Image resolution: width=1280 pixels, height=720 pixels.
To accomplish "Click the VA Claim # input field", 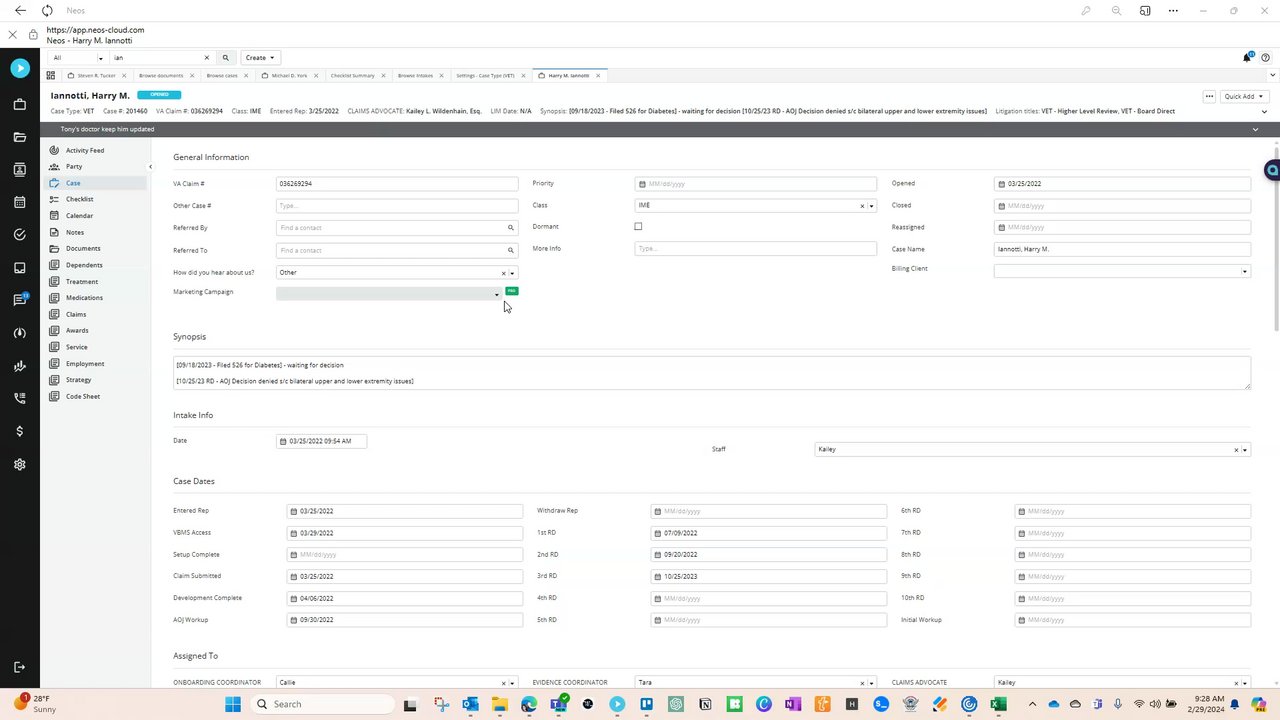I will 397,184.
